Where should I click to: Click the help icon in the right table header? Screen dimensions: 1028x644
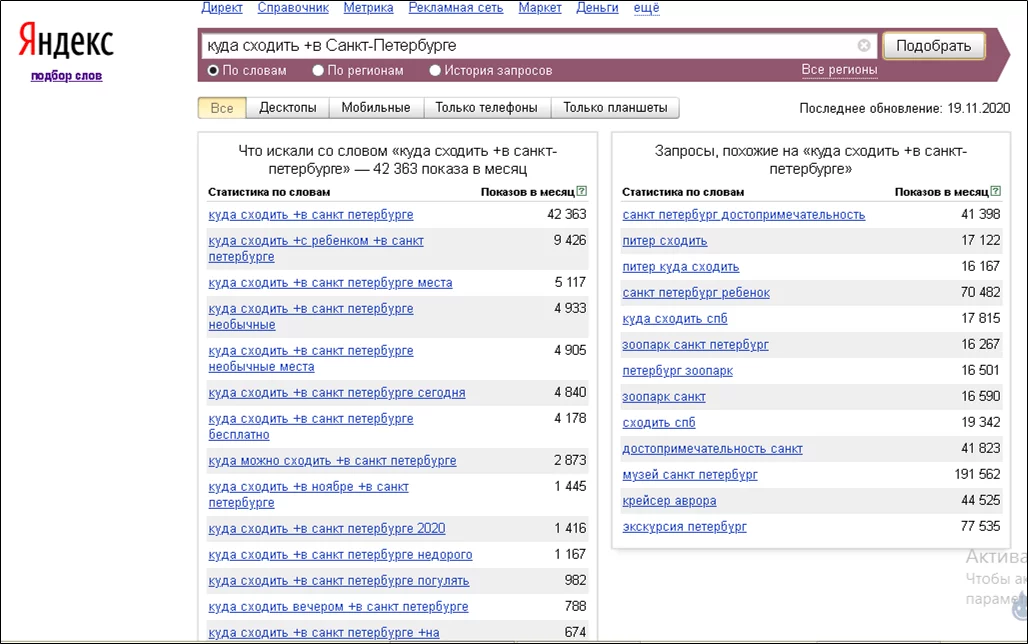coord(996,191)
